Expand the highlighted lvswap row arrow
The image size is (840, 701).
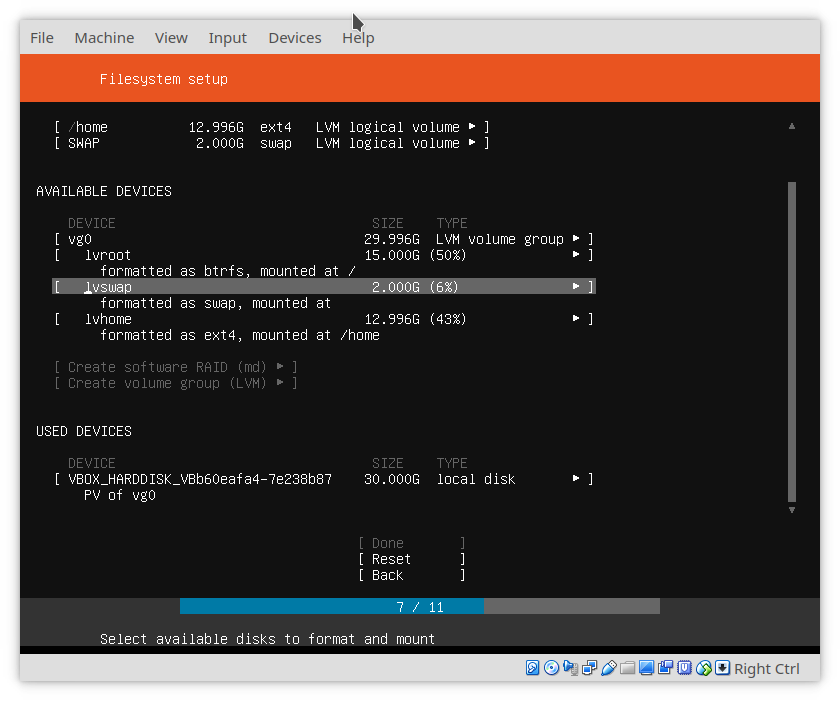click(576, 287)
